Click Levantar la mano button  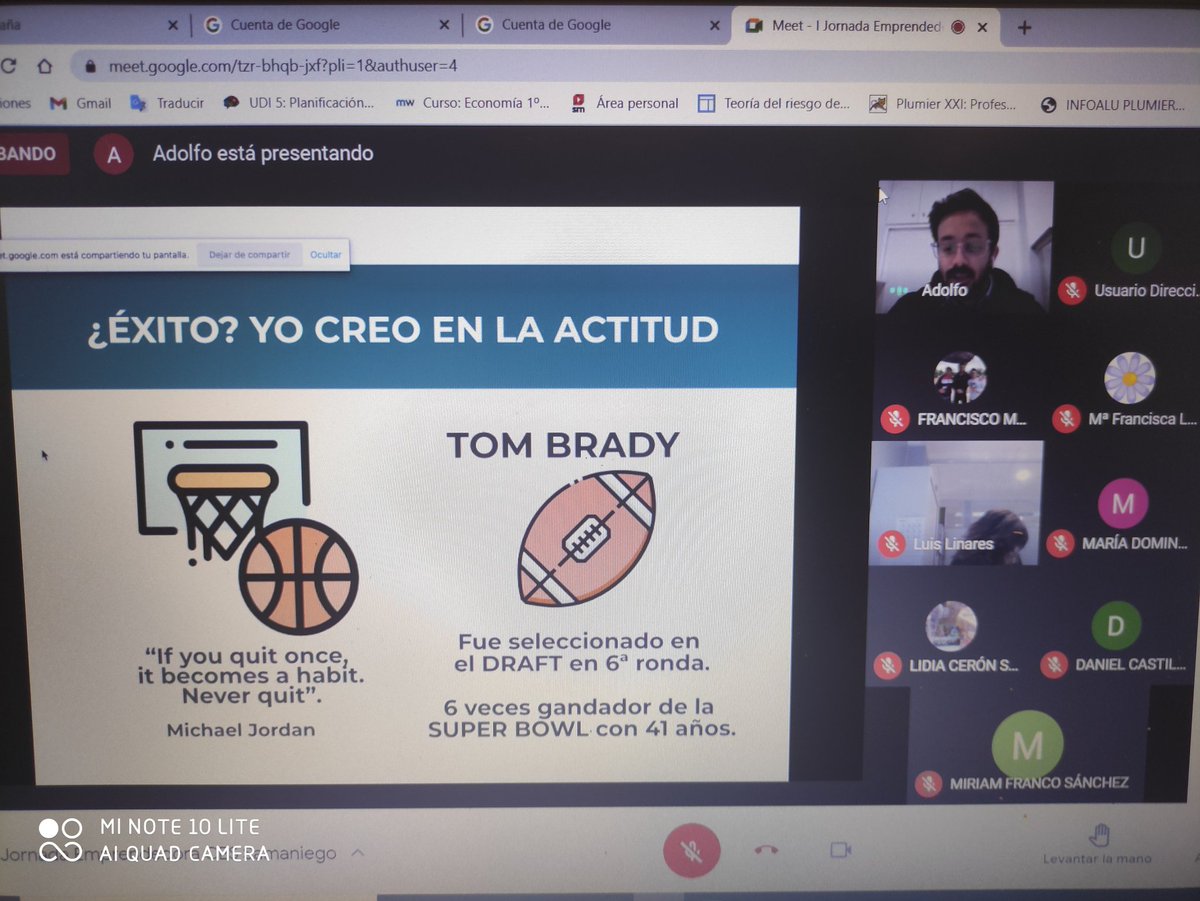pos(1098,843)
